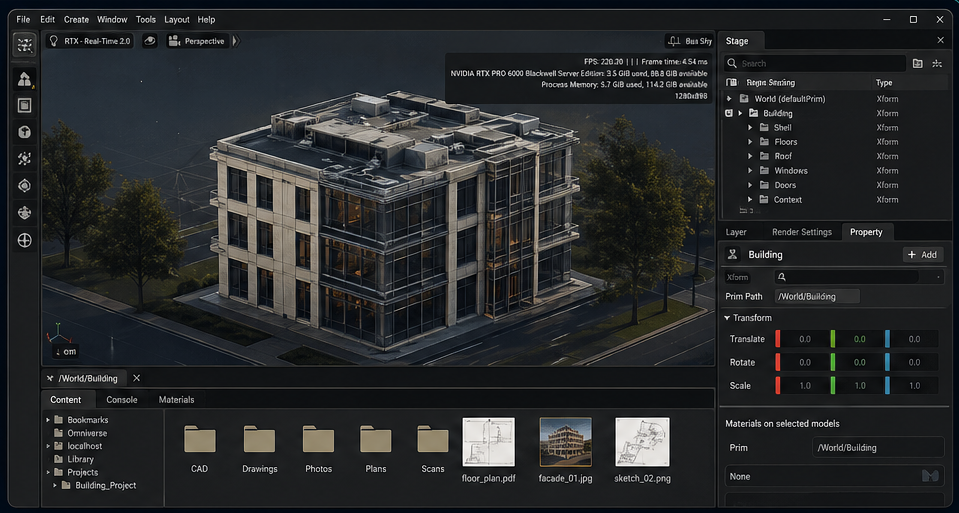Select the facade_01.jpg thumbnail
959x513 pixels.
click(565, 442)
